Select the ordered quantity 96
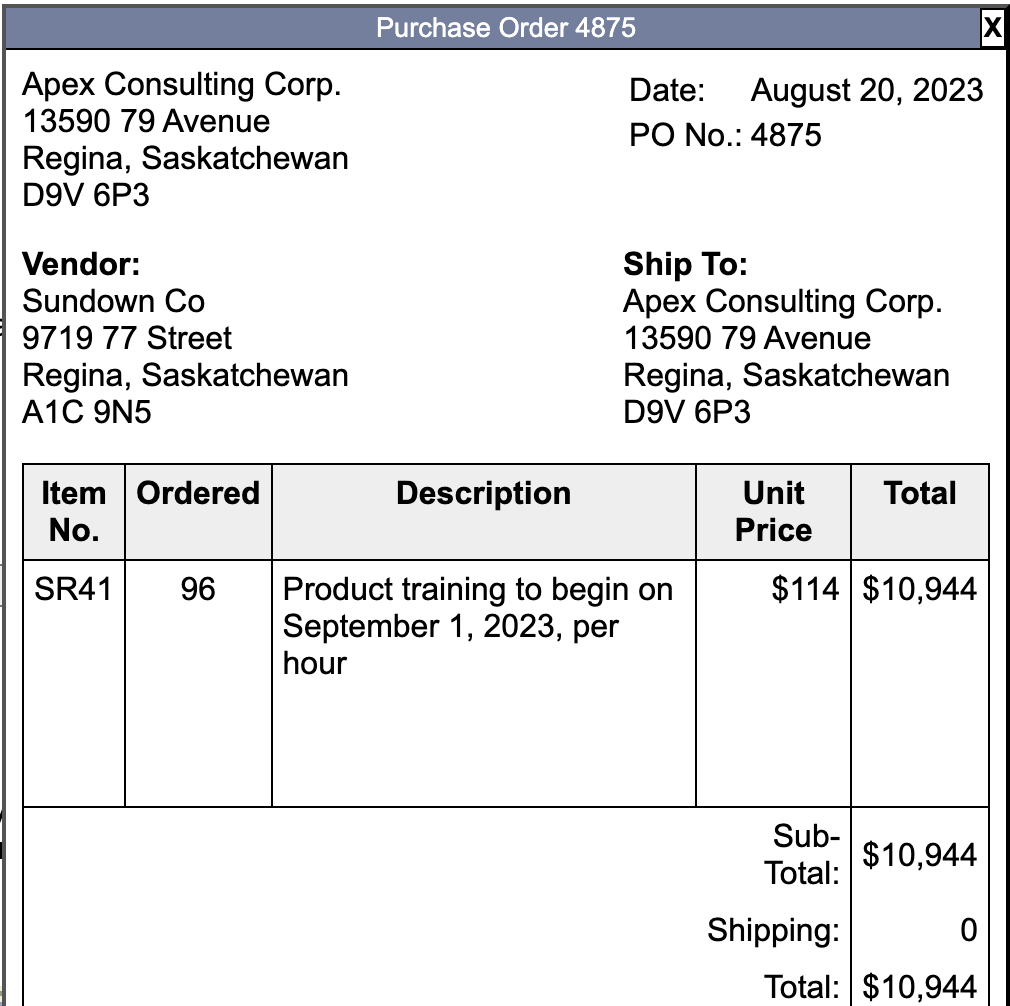The height and width of the screenshot is (1006, 1010). point(198,589)
